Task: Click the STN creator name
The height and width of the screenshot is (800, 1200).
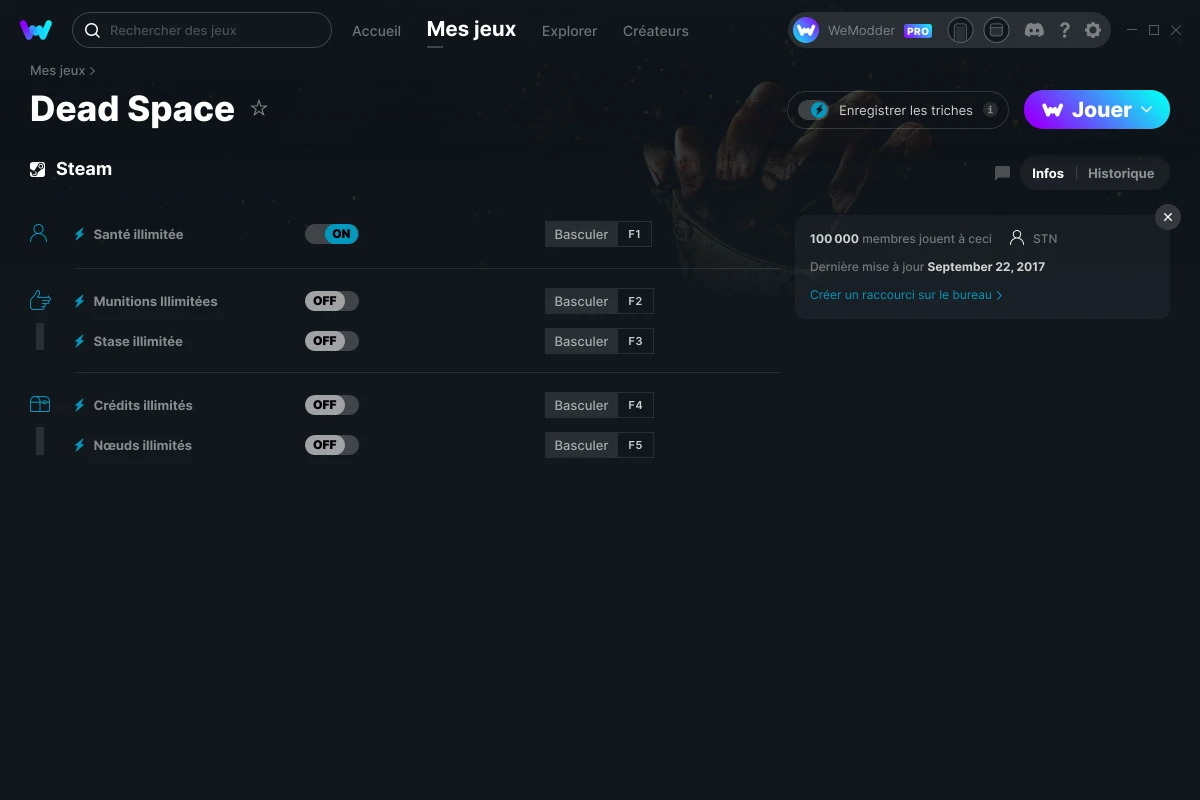Action: [x=1045, y=239]
